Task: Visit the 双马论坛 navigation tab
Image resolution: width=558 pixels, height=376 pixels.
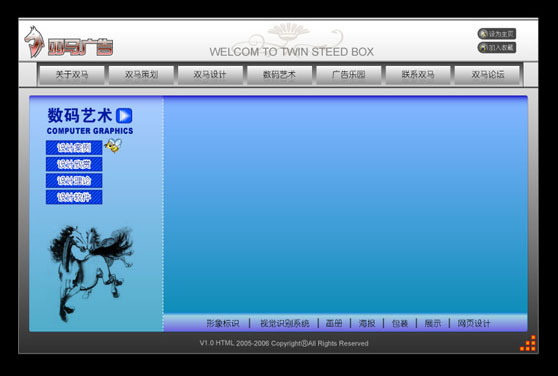Action: (488, 75)
